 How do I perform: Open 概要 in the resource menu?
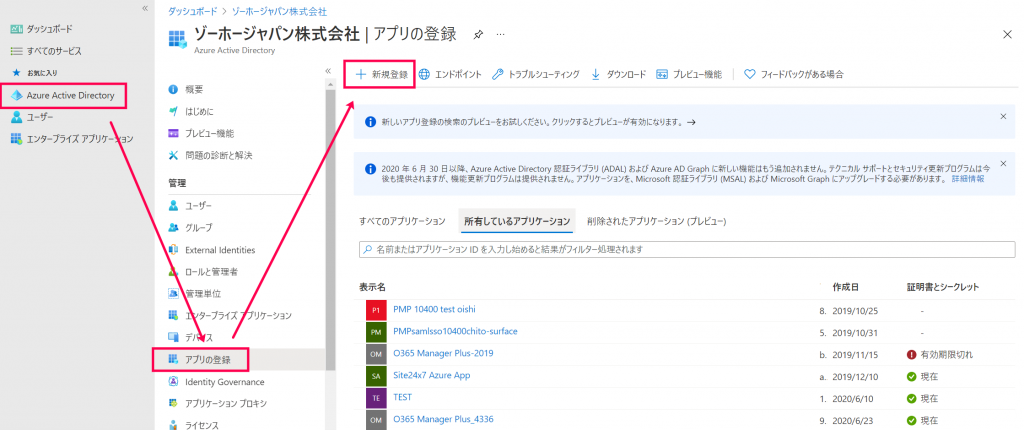point(185,90)
